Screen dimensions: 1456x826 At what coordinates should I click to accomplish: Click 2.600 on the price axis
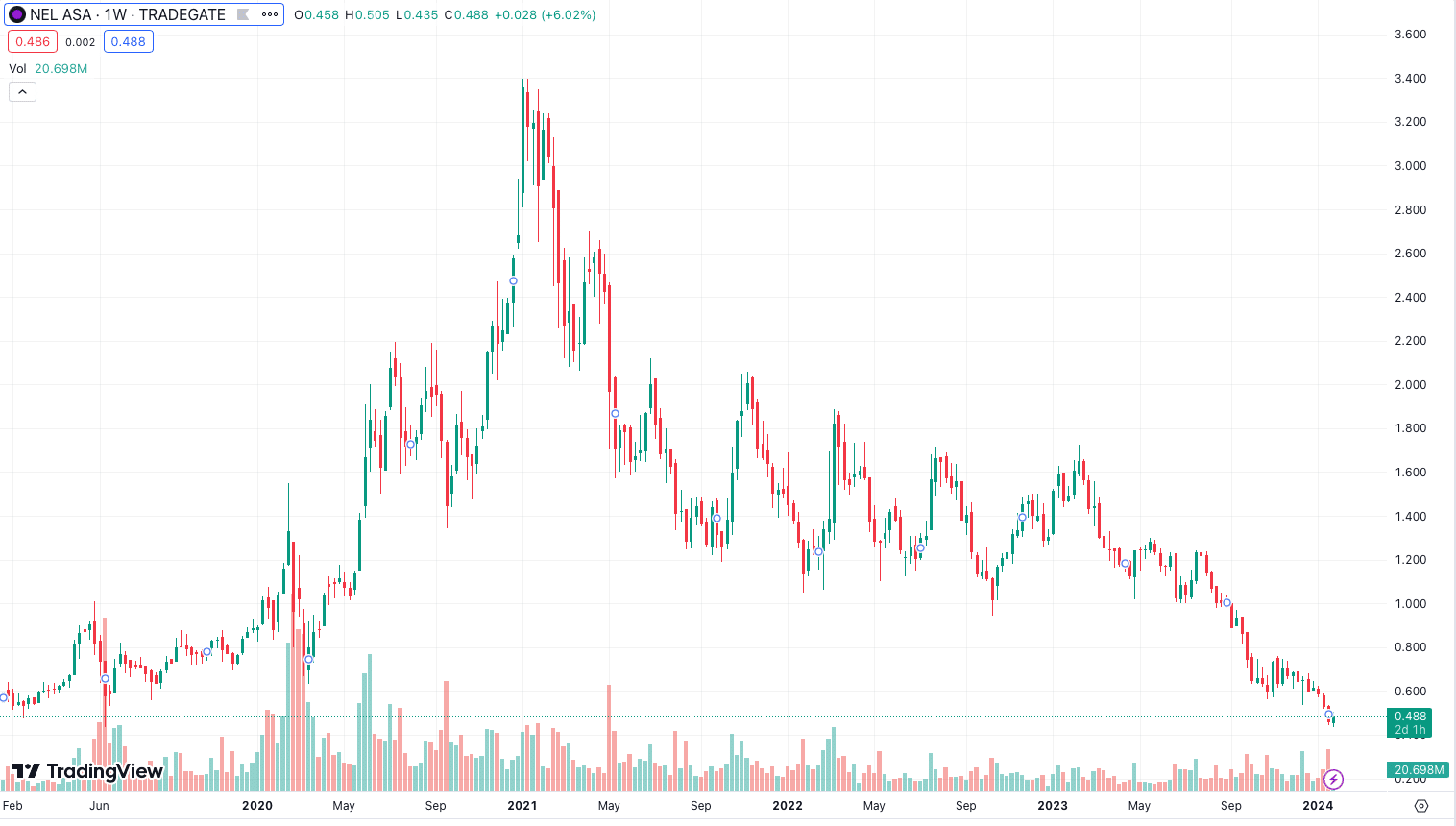tap(1410, 254)
